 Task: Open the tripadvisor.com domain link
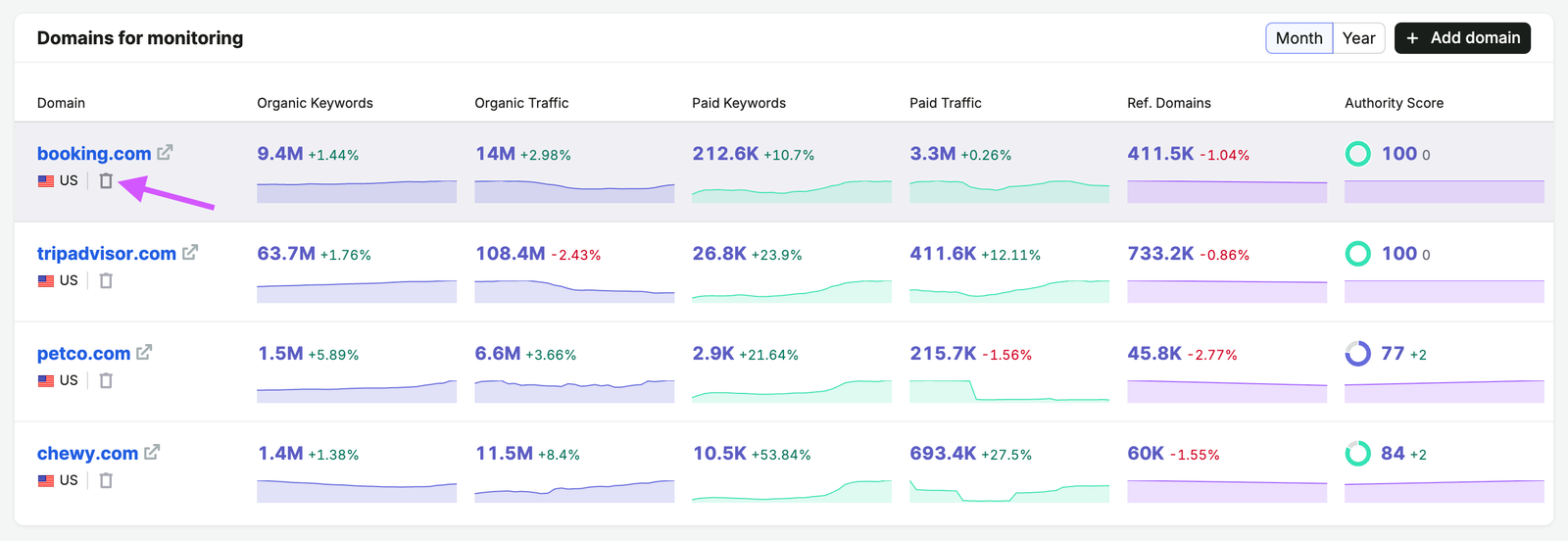pos(107,254)
